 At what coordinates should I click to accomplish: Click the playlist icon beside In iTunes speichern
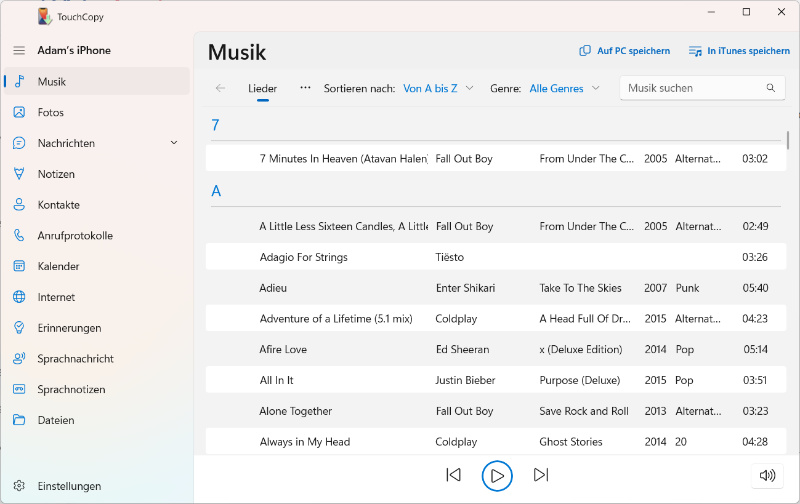[x=695, y=51]
